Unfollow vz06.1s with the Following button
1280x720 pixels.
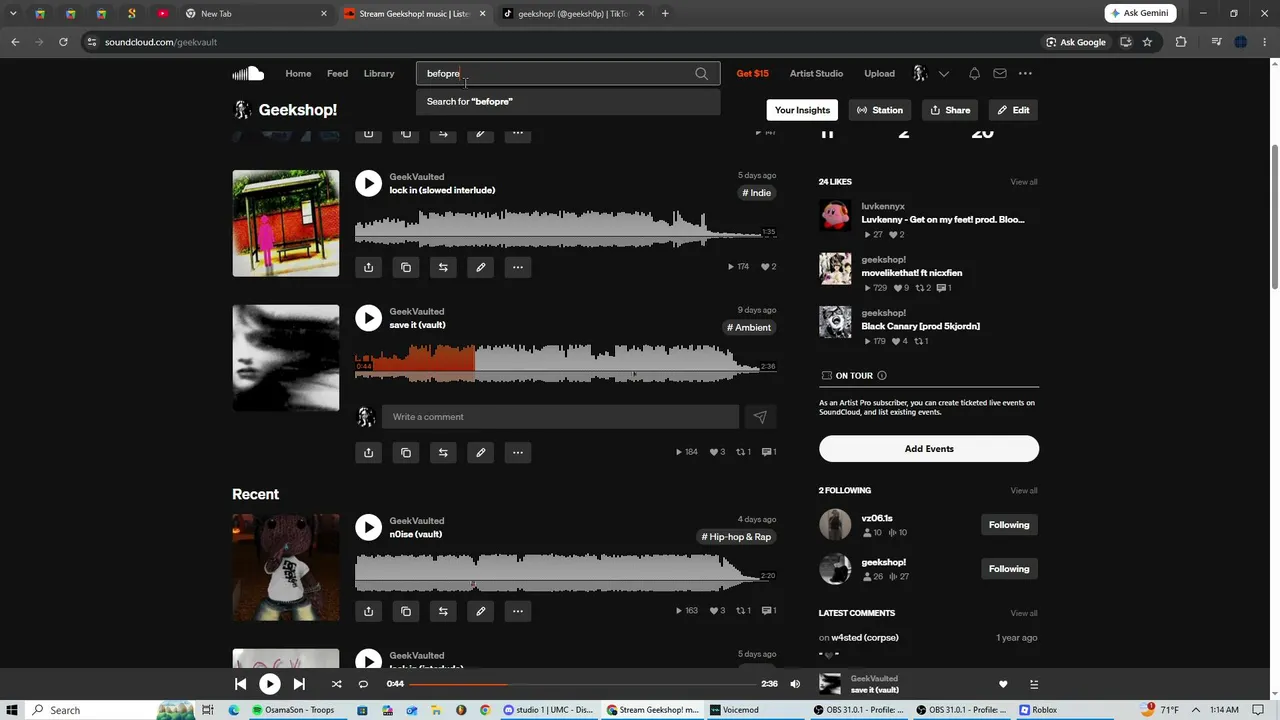(1009, 525)
